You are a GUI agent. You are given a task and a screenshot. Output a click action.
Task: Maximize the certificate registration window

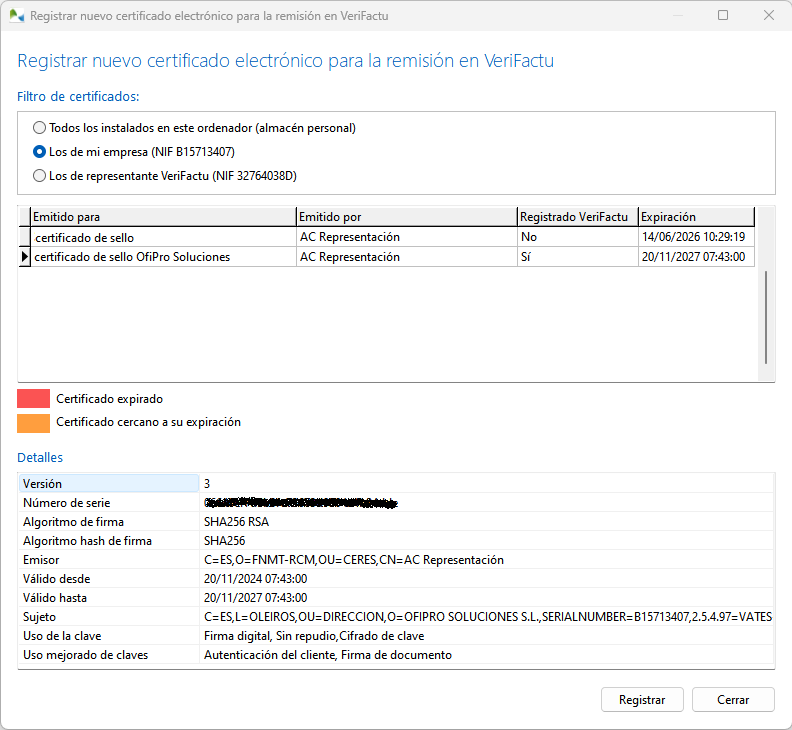point(723,16)
